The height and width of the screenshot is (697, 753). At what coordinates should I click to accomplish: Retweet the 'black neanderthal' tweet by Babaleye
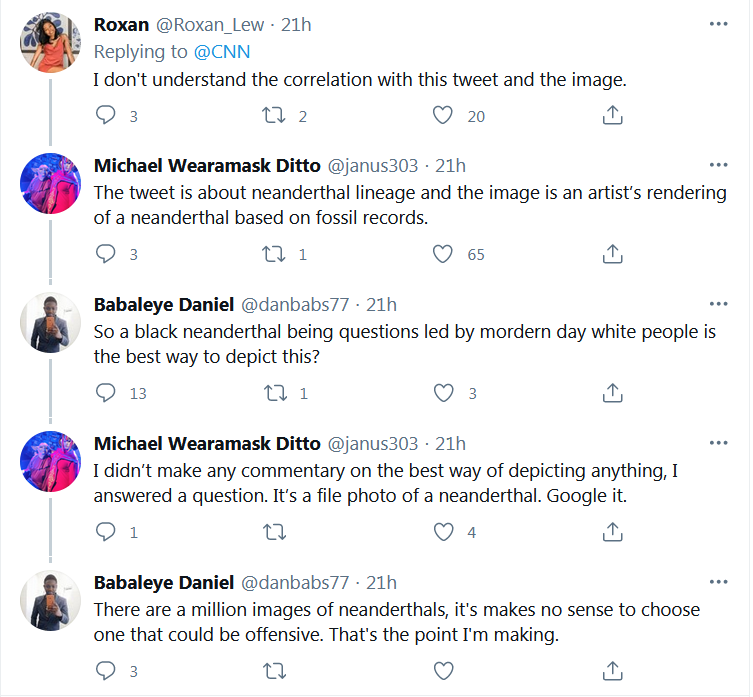tap(276, 393)
